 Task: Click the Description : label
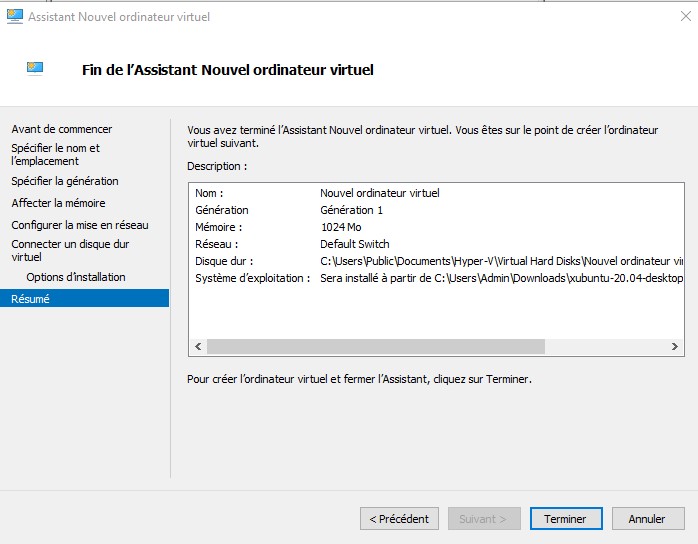[217, 166]
